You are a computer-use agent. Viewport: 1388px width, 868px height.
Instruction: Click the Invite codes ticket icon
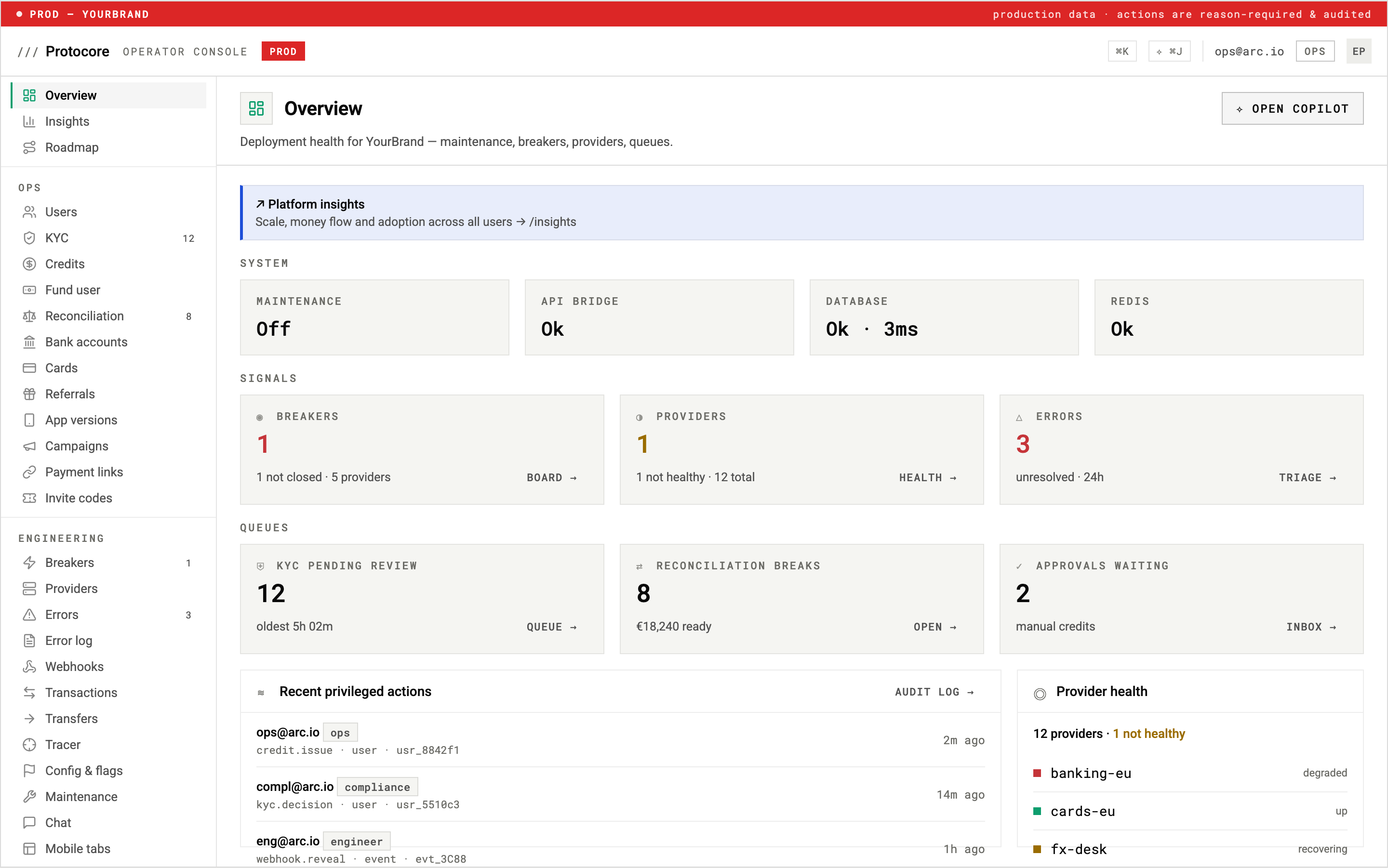[x=29, y=498]
